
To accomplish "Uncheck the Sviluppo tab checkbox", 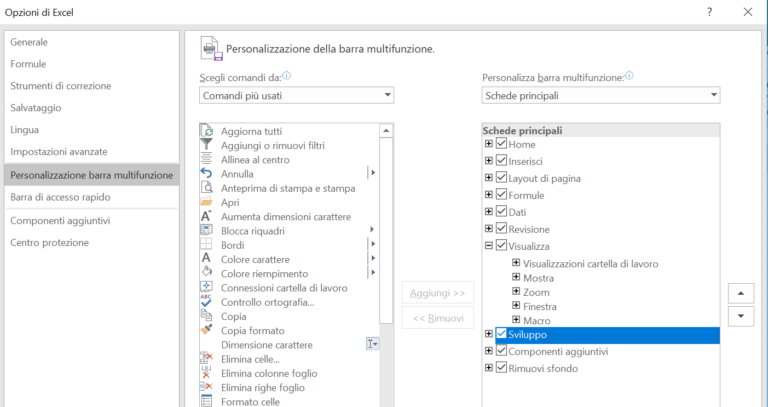I will (x=502, y=334).
